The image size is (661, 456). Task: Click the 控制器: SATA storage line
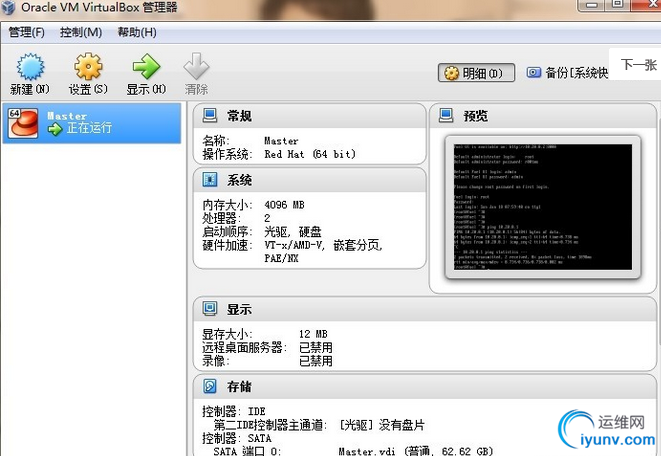pos(237,438)
